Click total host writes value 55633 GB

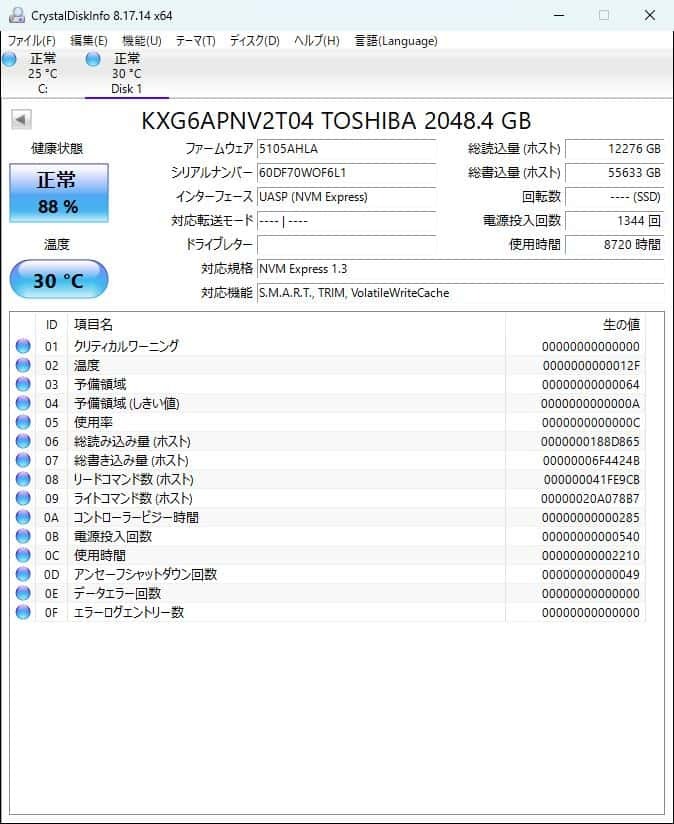[615, 173]
